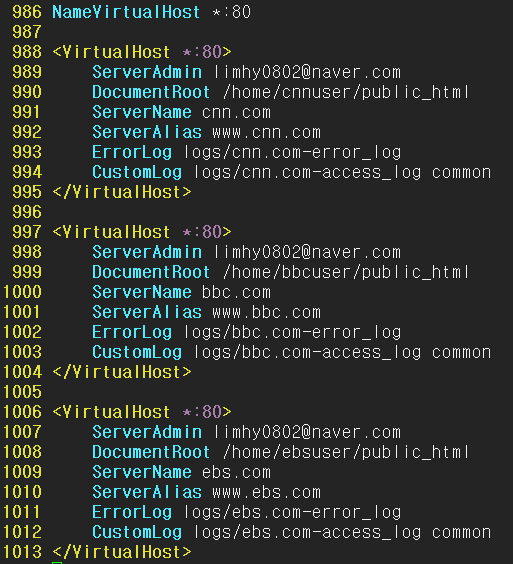
Task: Click ServerAlias keyword on line 1010
Action: tap(147, 492)
